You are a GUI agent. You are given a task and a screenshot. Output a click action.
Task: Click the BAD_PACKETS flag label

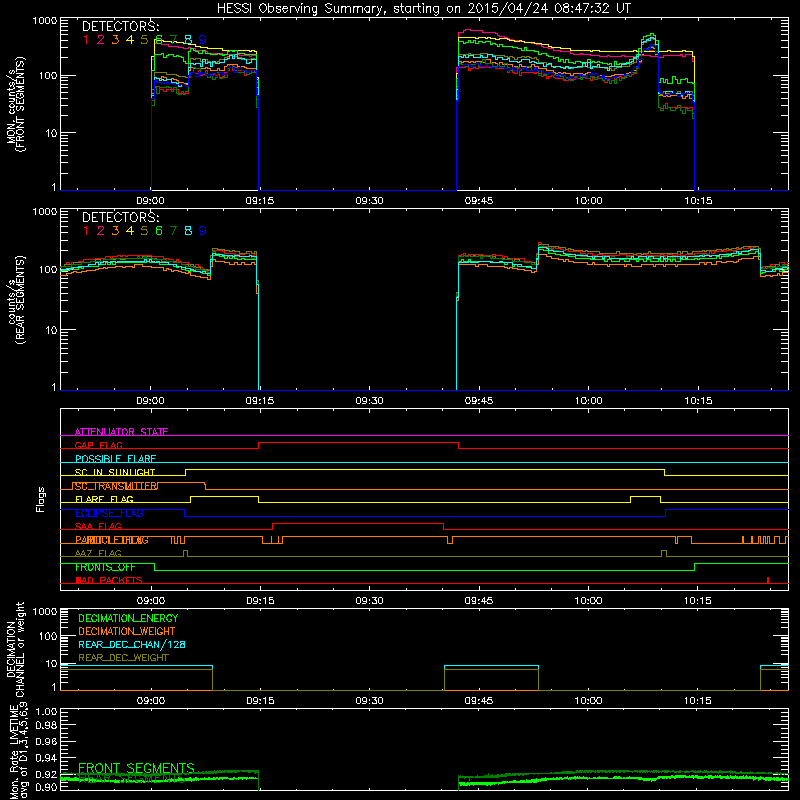coord(109,580)
